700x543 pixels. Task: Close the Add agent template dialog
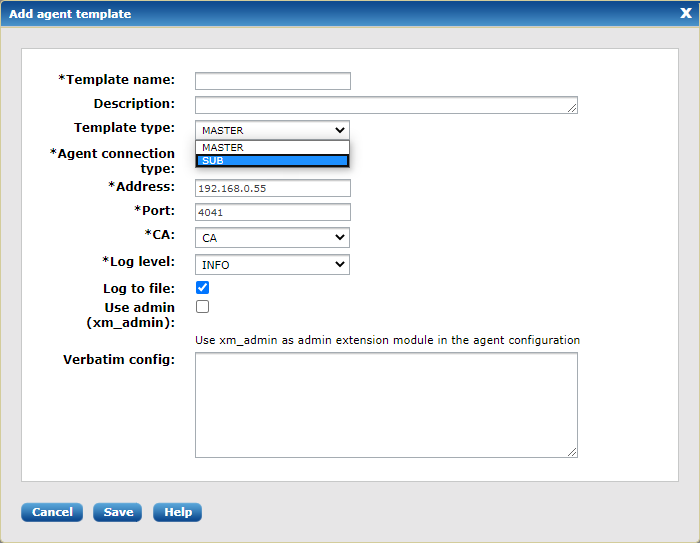pyautogui.click(x=685, y=14)
